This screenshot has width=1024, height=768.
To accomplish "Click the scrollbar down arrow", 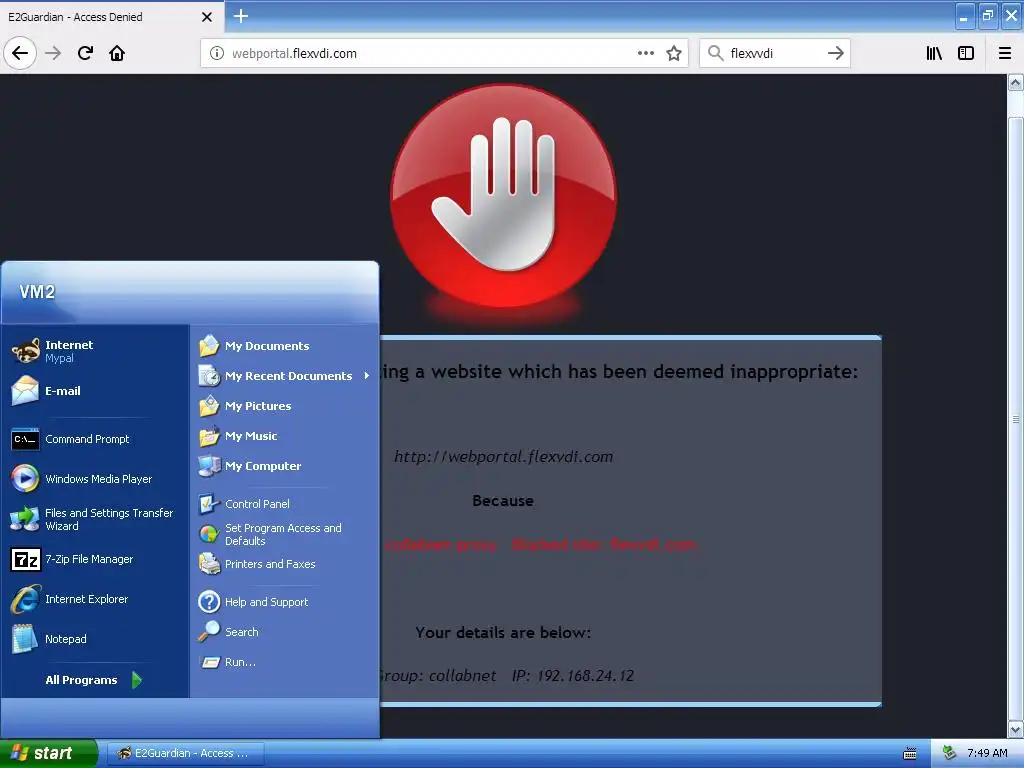I will pos(1015,729).
